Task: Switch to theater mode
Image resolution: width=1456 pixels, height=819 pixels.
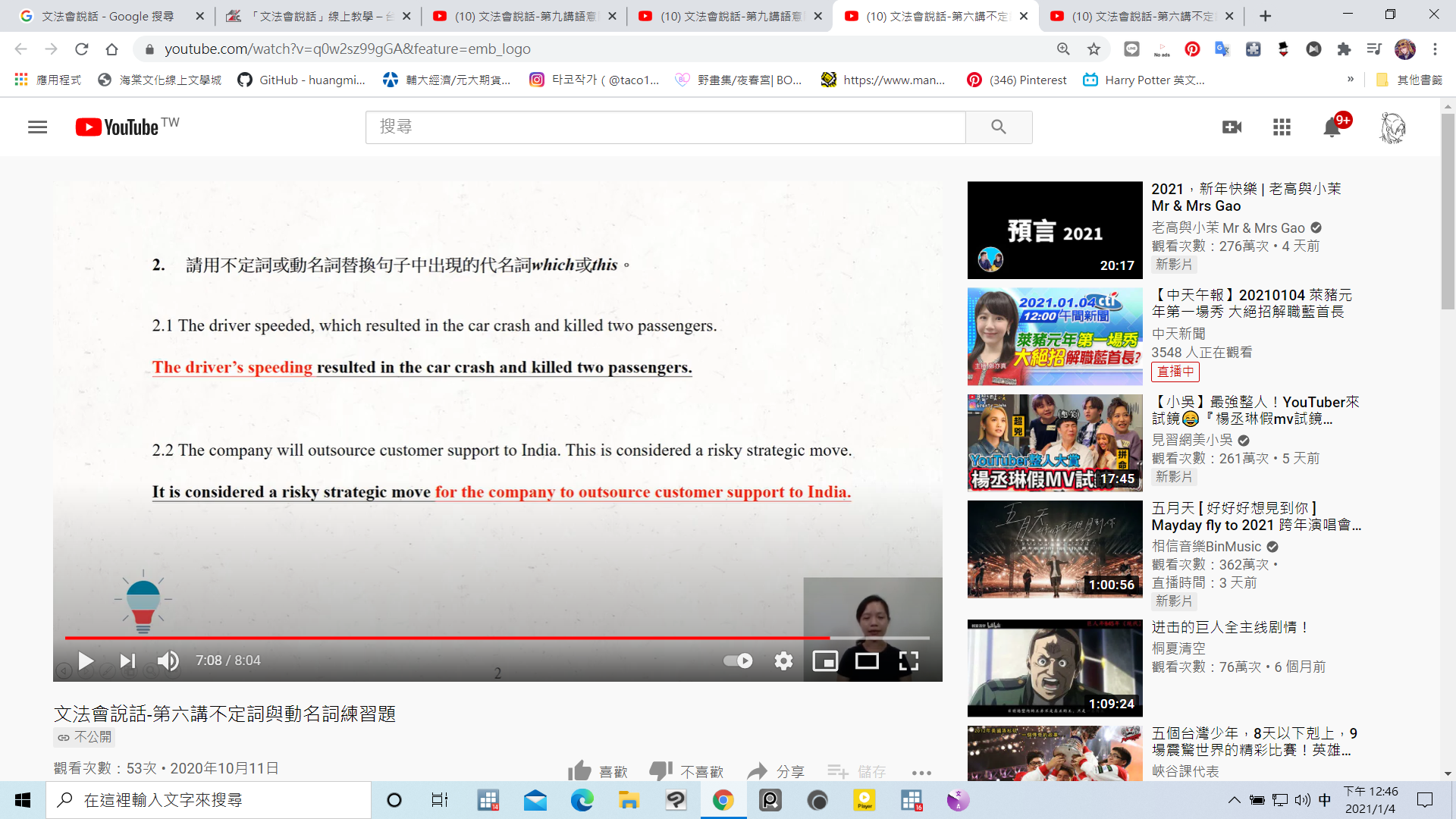Action: point(867,661)
